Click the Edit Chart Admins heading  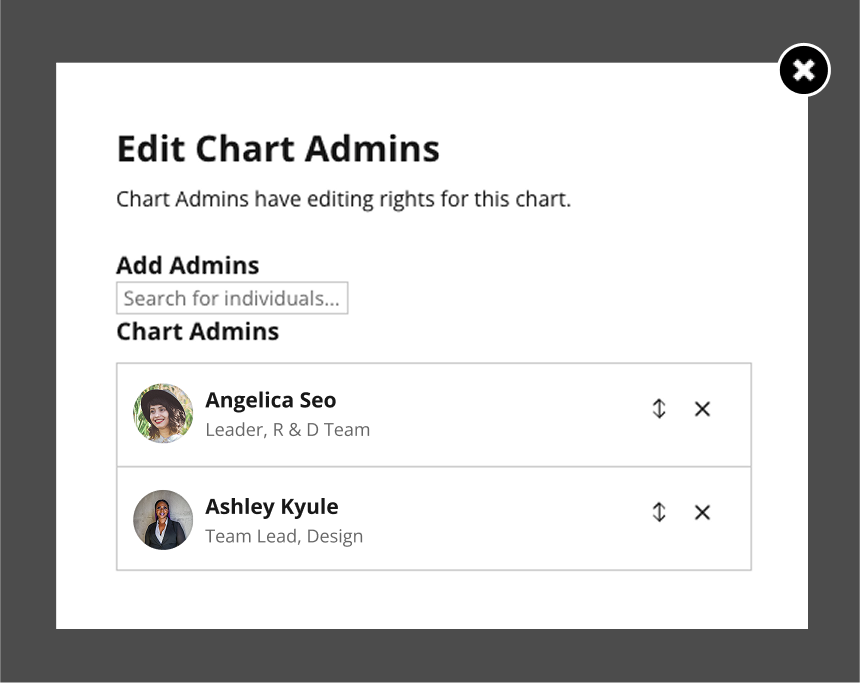coord(278,149)
